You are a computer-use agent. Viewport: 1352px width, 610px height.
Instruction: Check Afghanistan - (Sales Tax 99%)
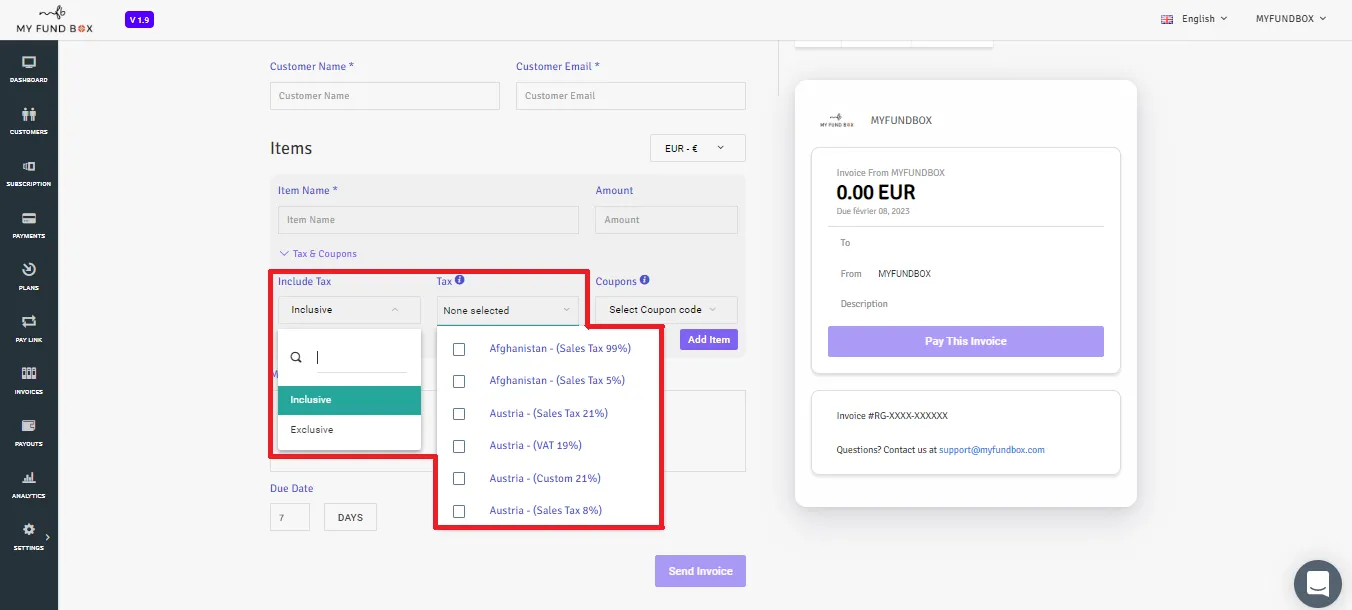pyautogui.click(x=459, y=349)
